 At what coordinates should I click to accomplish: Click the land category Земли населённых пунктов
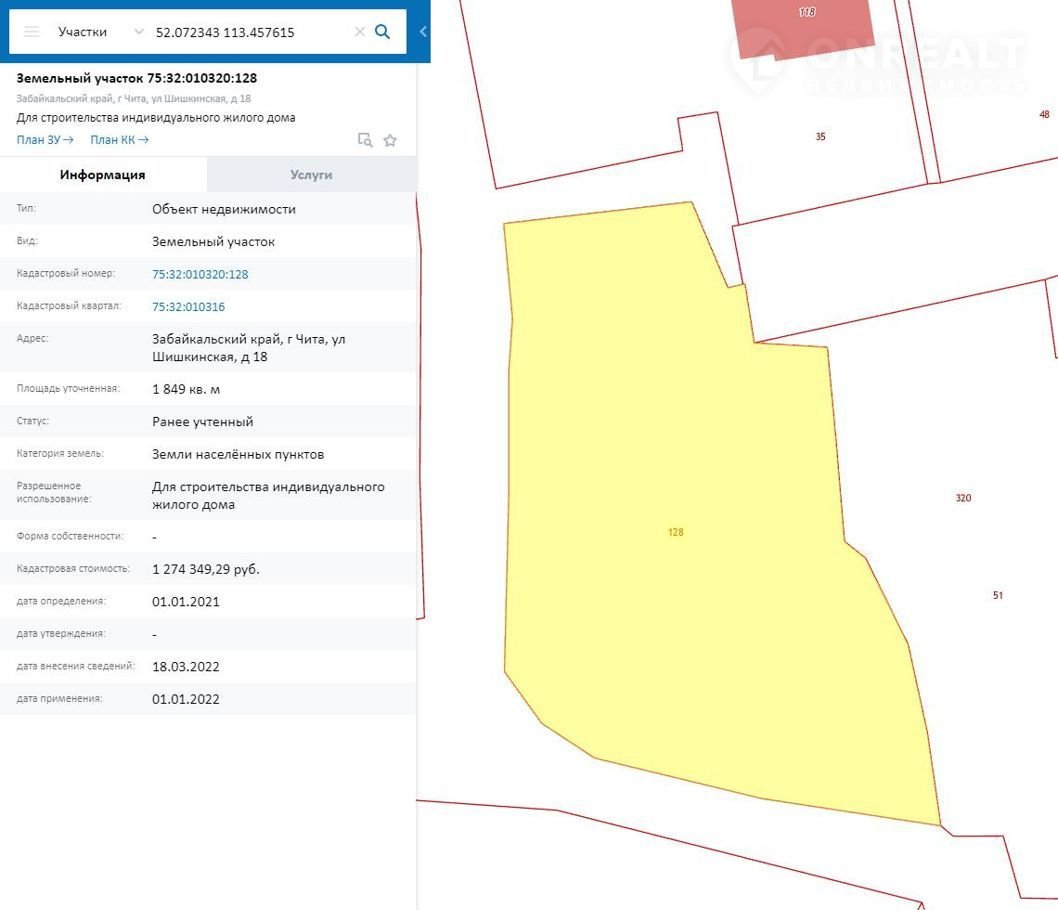238,455
